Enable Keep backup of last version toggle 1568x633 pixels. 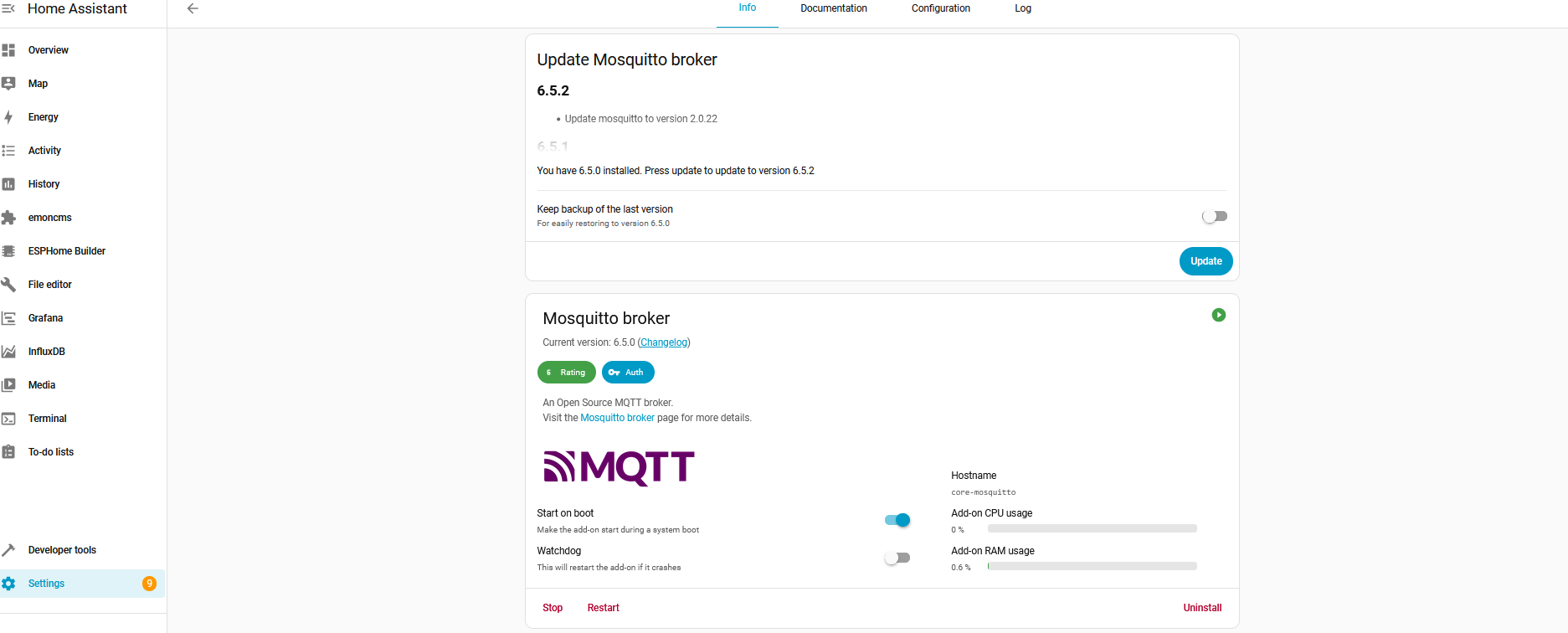tap(1214, 216)
